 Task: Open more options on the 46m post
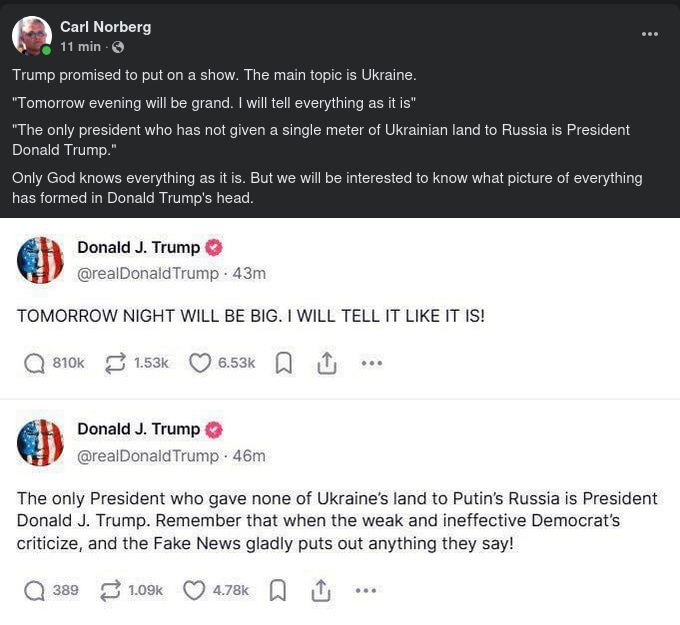coord(366,590)
